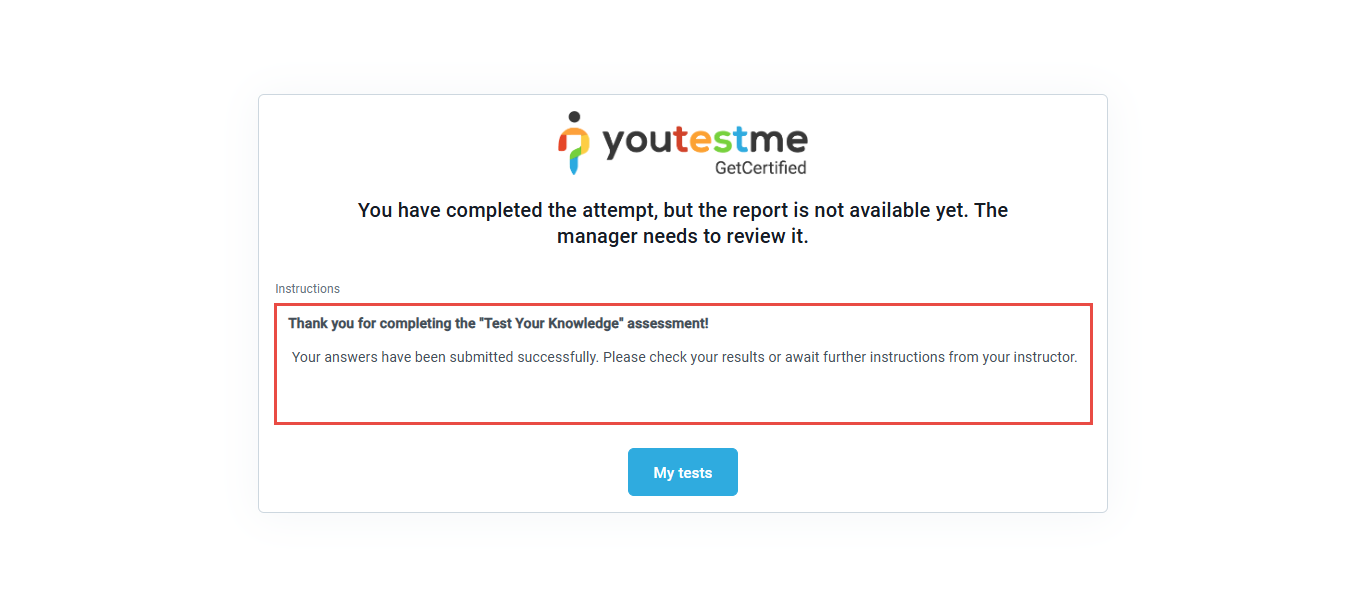This screenshot has width=1366, height=607.
Task: Click the "you" part of wordmark
Action: coord(638,145)
